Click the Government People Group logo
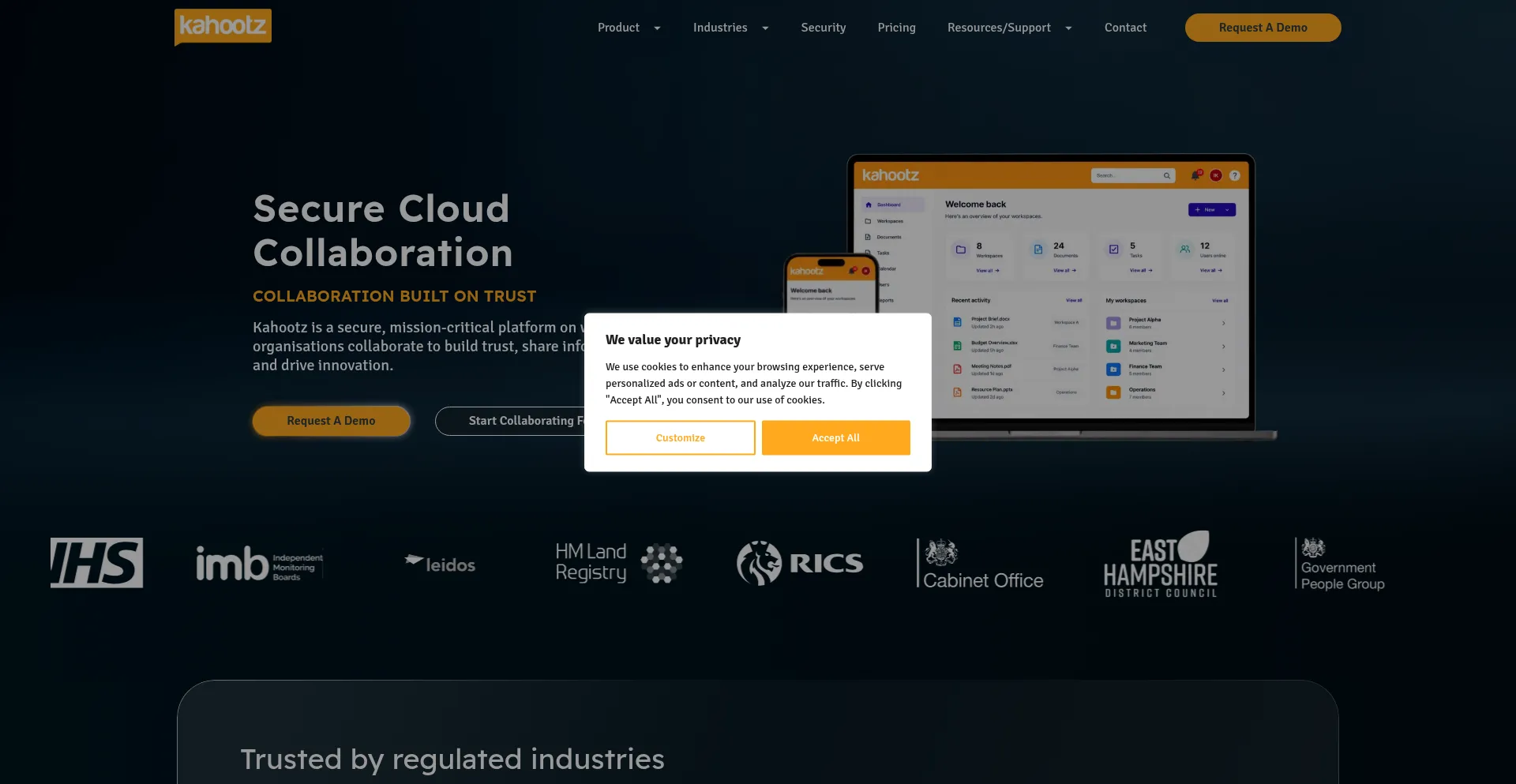Screen dimensions: 1516x784 (x=1341, y=564)
